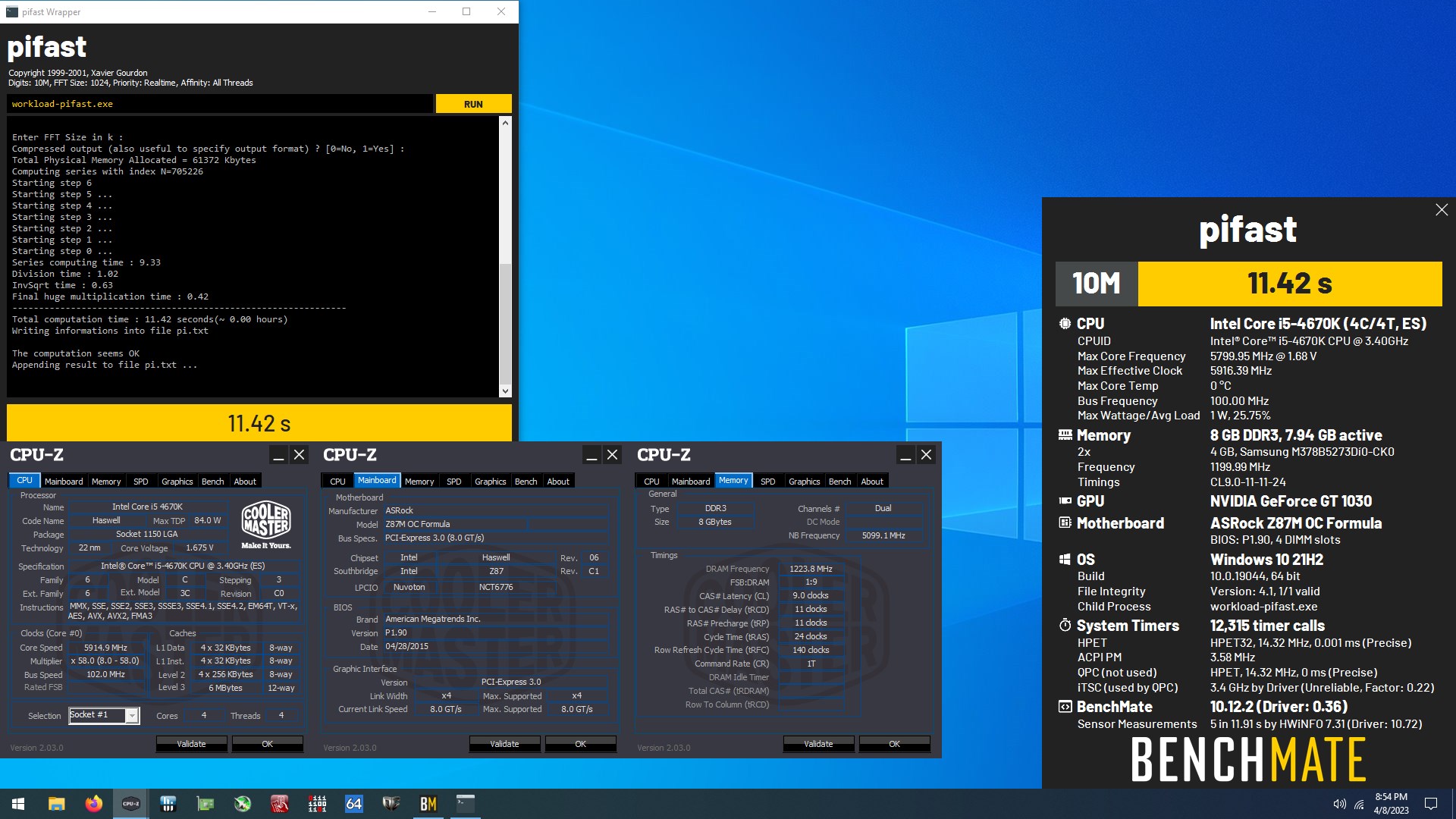Minimize the first CPU-Z window on CPU tab

pos(278,455)
